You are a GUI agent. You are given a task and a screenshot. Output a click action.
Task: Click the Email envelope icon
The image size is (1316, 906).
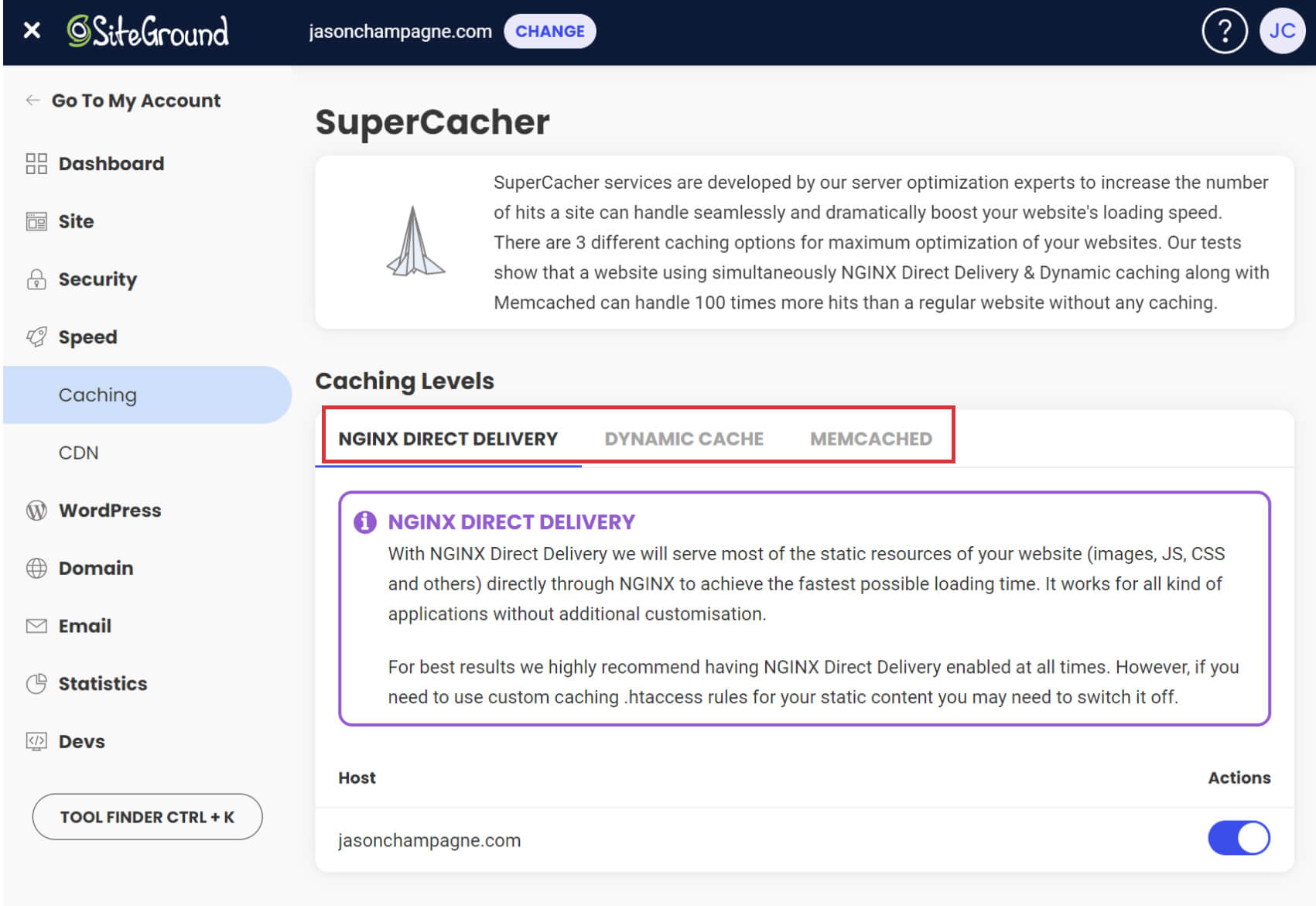click(x=36, y=626)
